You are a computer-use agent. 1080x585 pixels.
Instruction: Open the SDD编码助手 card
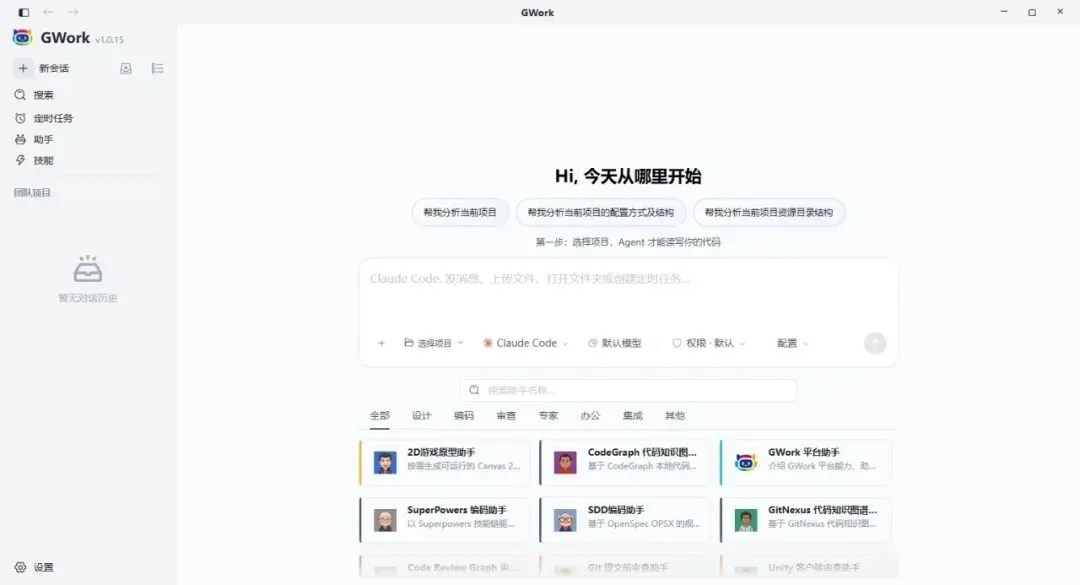tap(625, 520)
